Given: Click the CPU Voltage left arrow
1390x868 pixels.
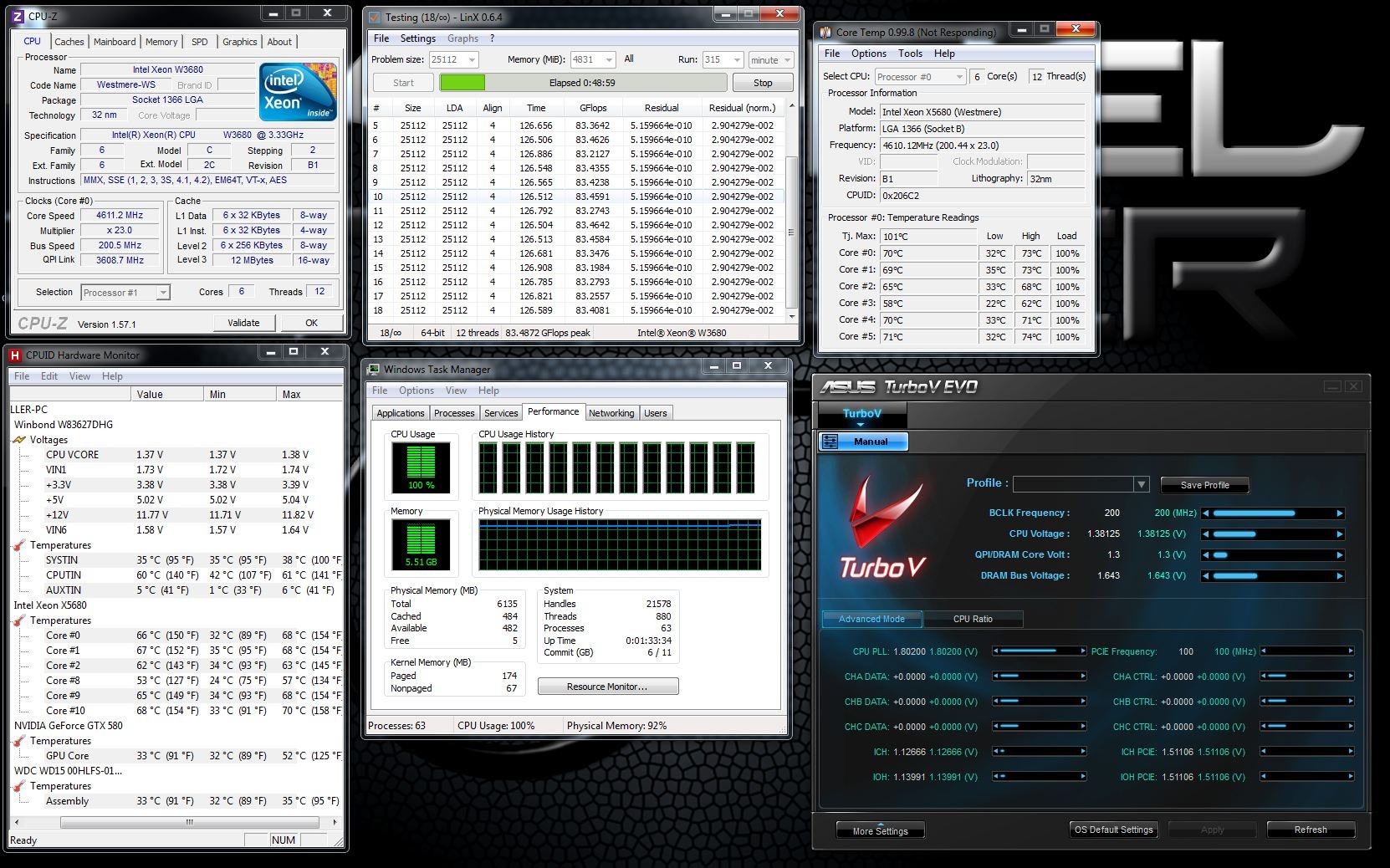Looking at the screenshot, I should click(1205, 534).
